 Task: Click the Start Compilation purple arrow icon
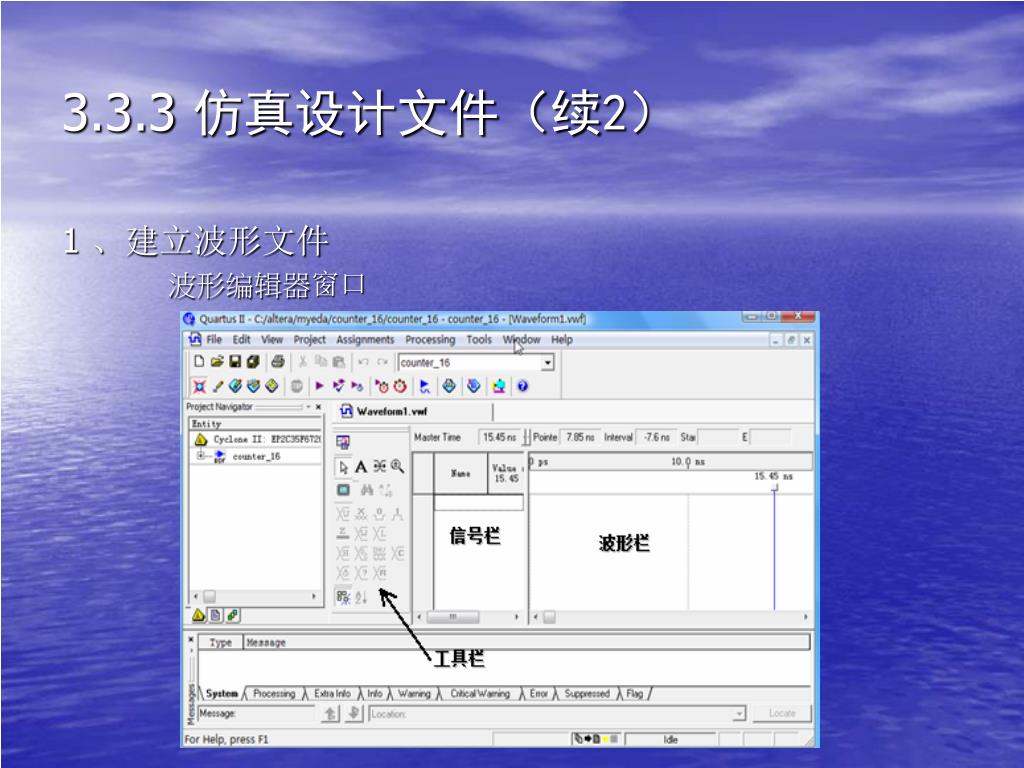click(319, 386)
